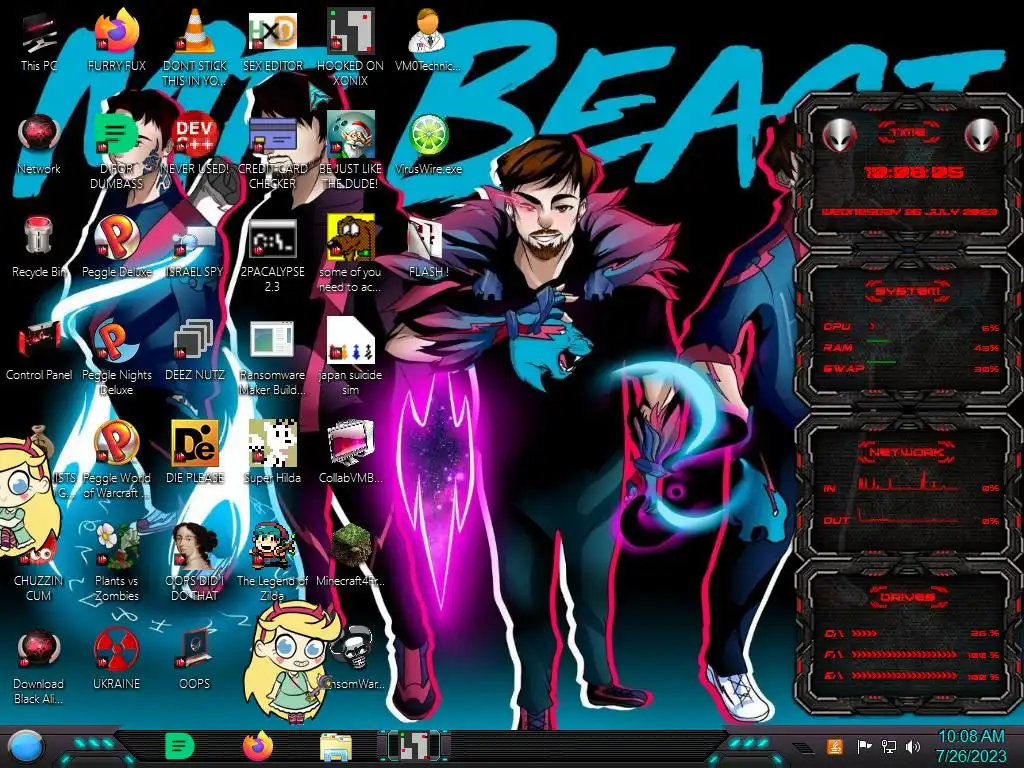Image resolution: width=1024 pixels, height=768 pixels.
Task: Select the japan suicide sim icon
Action: coord(351,358)
